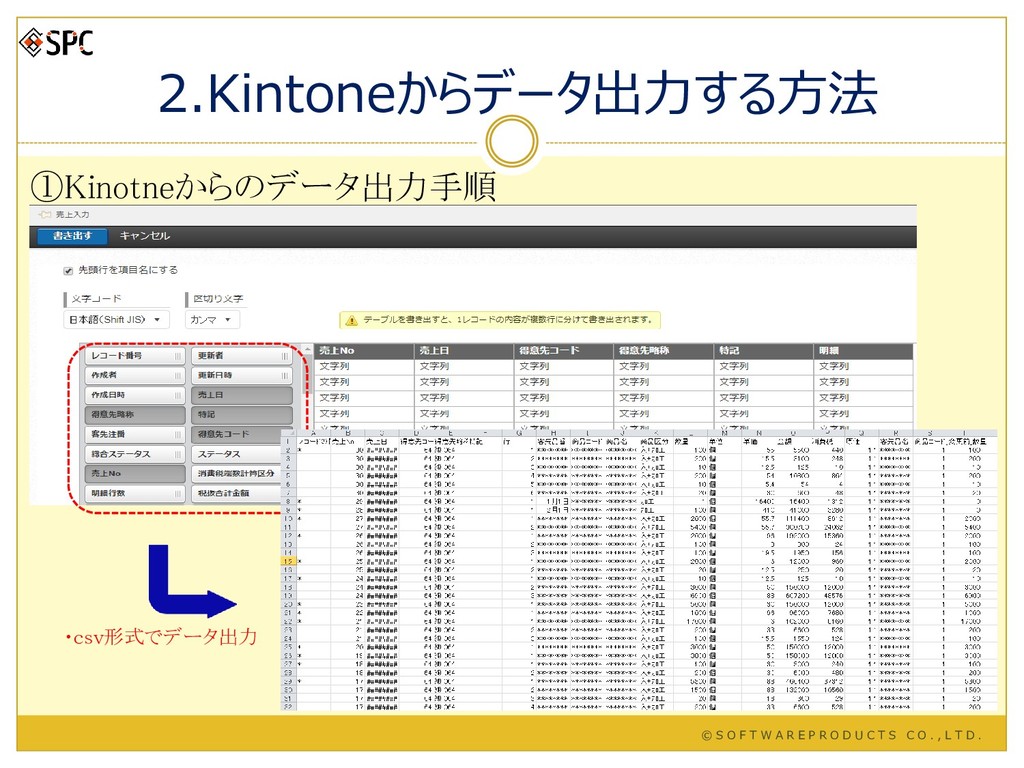Select the 作成者 field chip
Viewport: 1024px width, 768px height.
(x=135, y=376)
